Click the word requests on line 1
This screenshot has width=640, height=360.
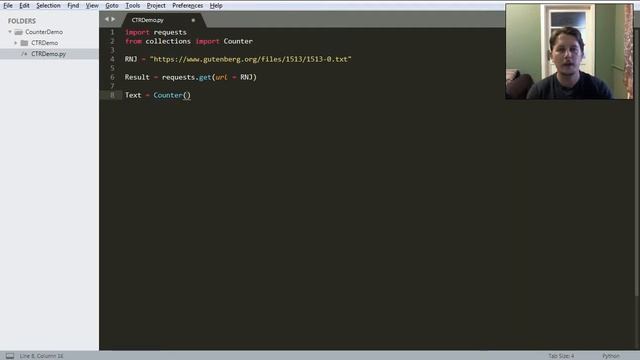click(x=170, y=32)
